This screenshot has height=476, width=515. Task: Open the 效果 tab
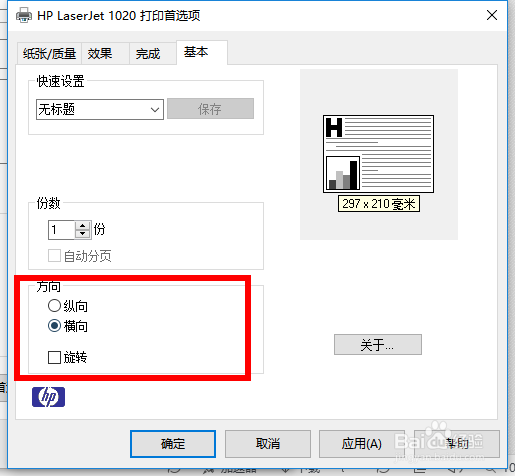(x=105, y=53)
